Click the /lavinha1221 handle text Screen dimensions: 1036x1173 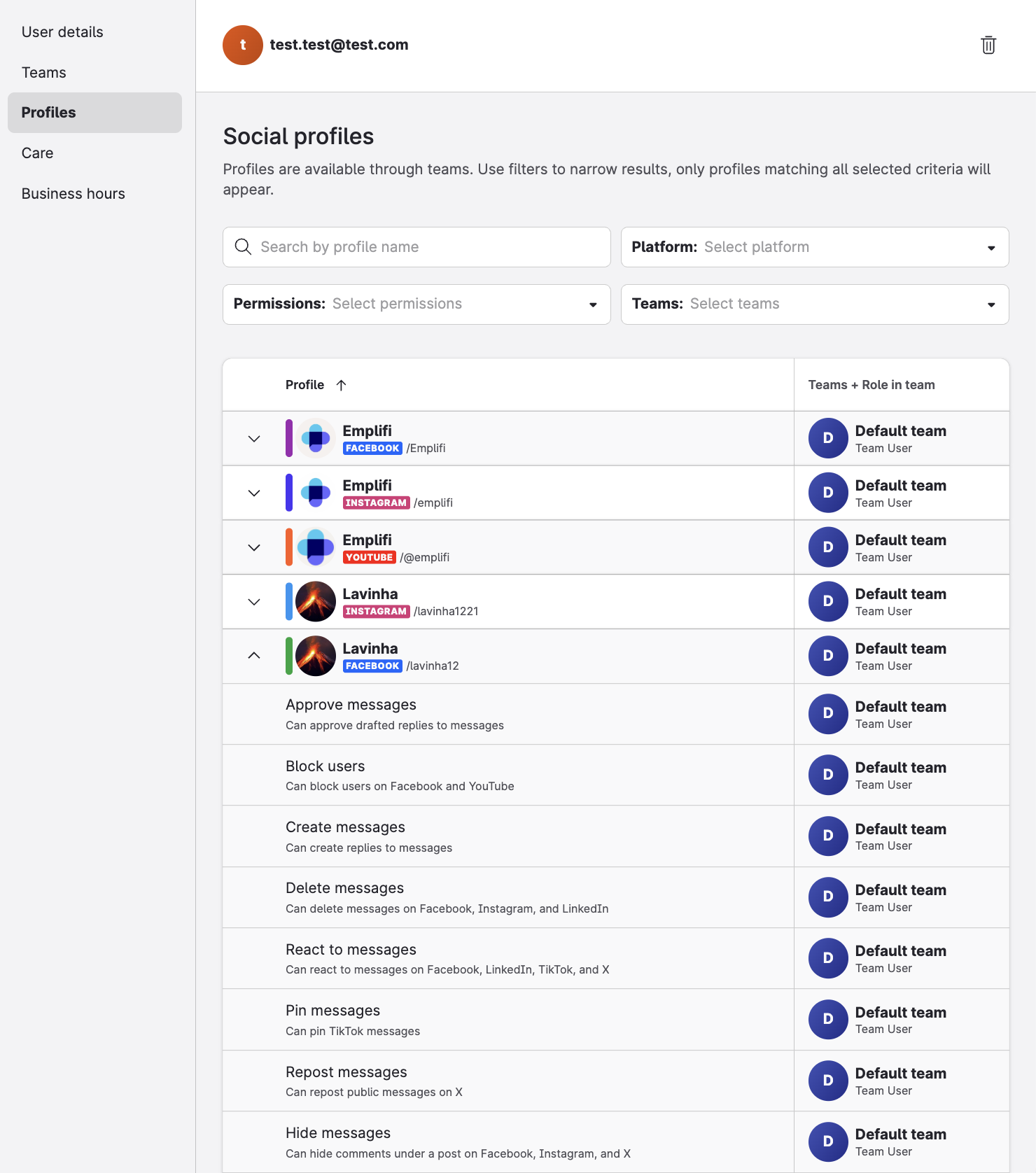click(x=446, y=611)
